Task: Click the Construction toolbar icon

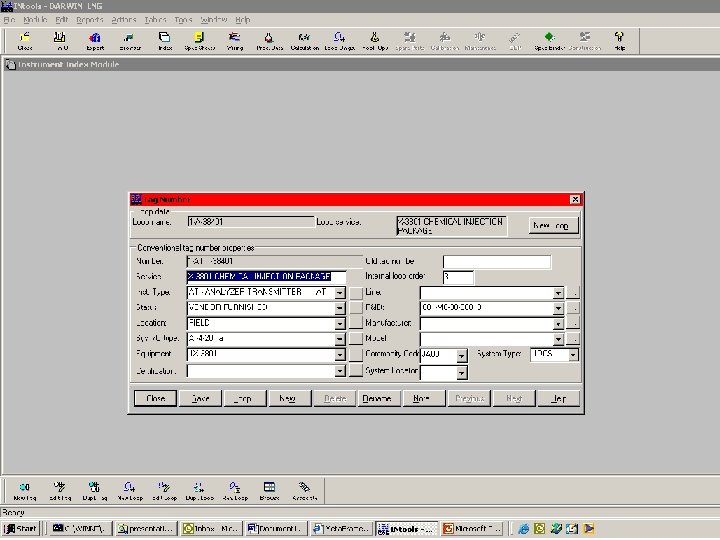Action: (x=585, y=41)
